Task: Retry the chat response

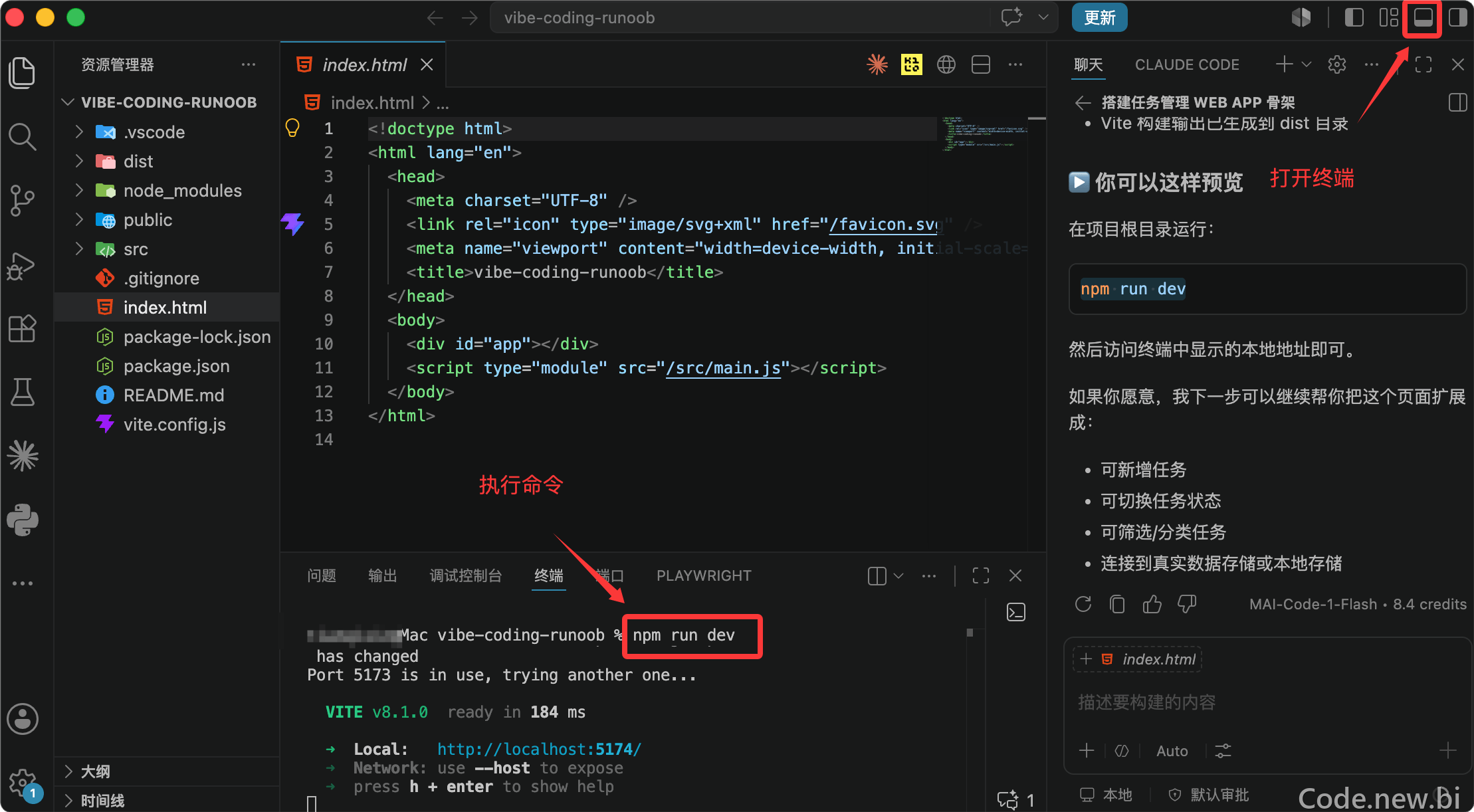Action: 1083,604
